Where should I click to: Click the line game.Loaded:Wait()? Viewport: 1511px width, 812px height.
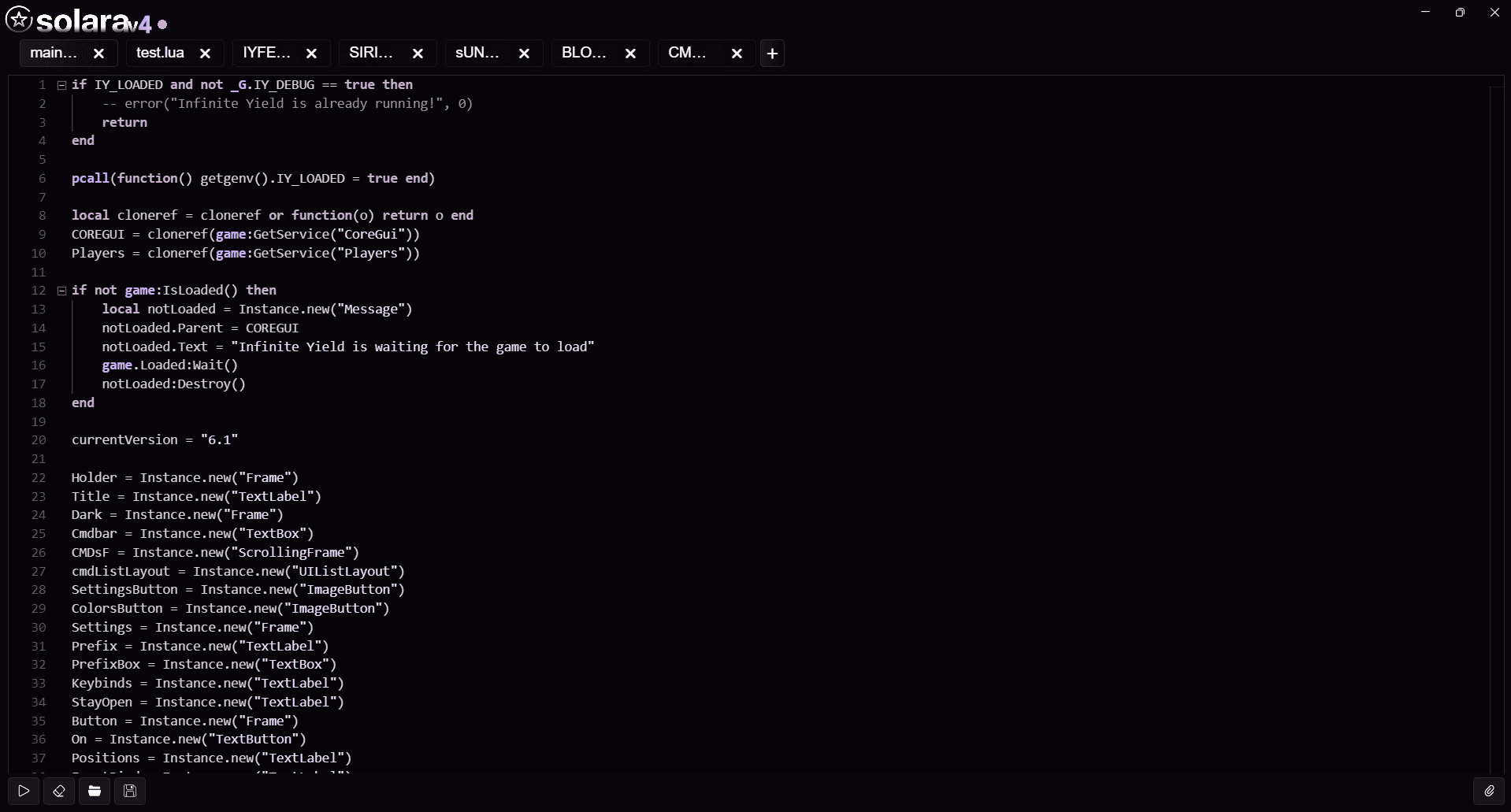169,365
